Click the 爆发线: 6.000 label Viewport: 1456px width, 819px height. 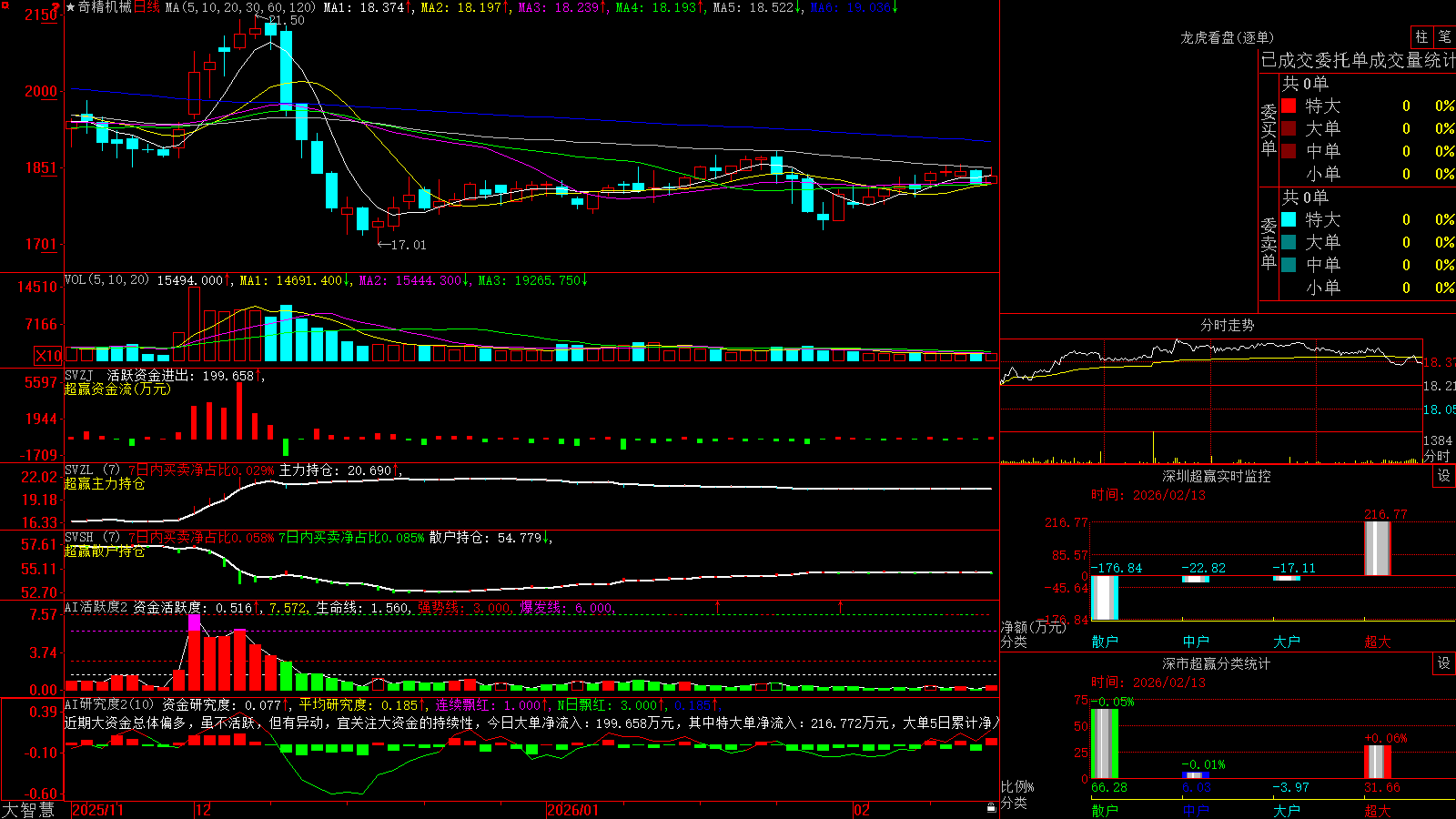[566, 608]
